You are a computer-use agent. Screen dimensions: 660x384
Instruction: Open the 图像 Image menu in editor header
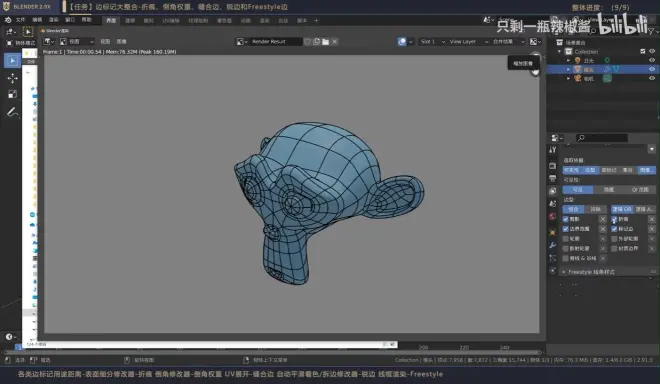121,41
